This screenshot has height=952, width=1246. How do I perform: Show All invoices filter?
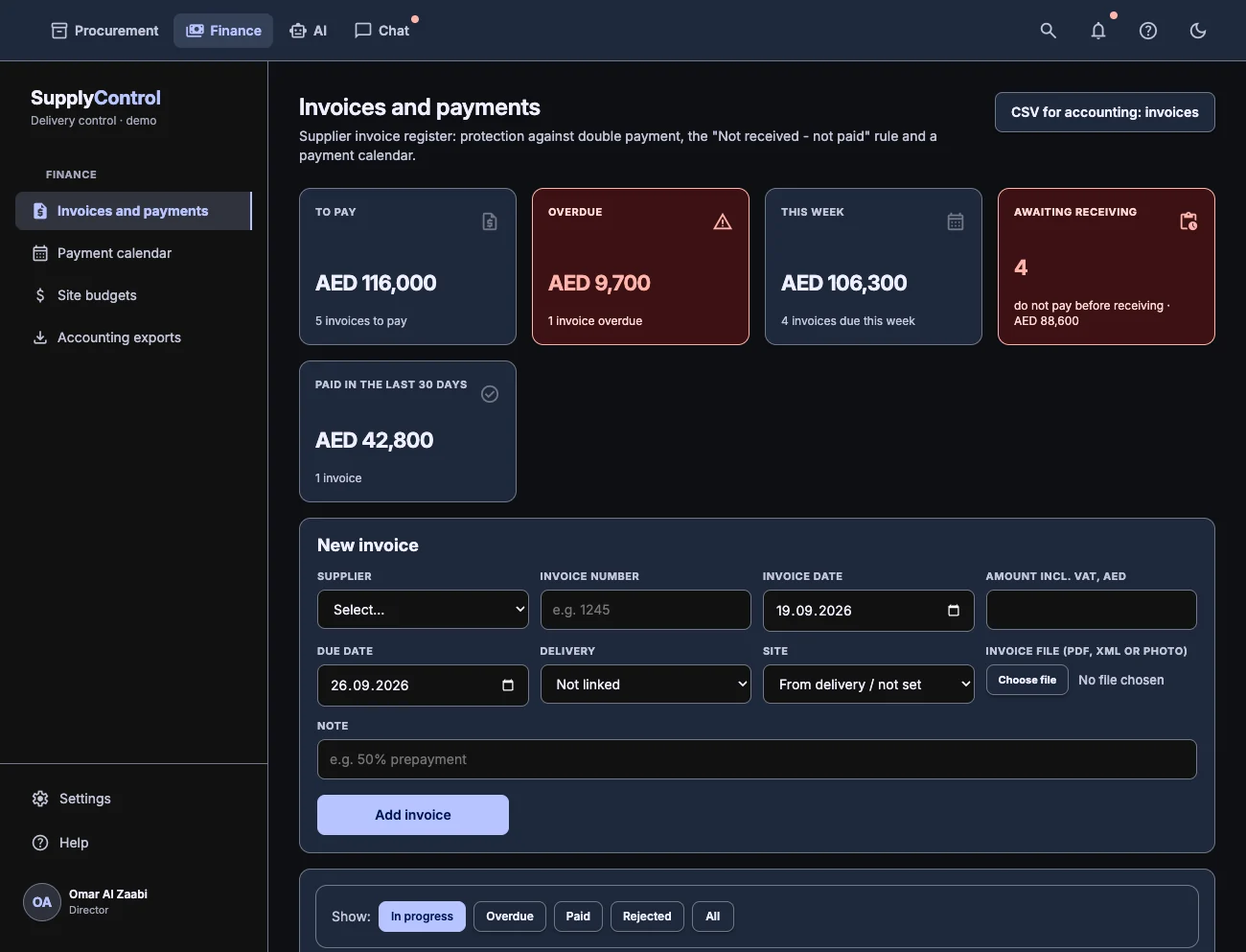pyautogui.click(x=713, y=917)
